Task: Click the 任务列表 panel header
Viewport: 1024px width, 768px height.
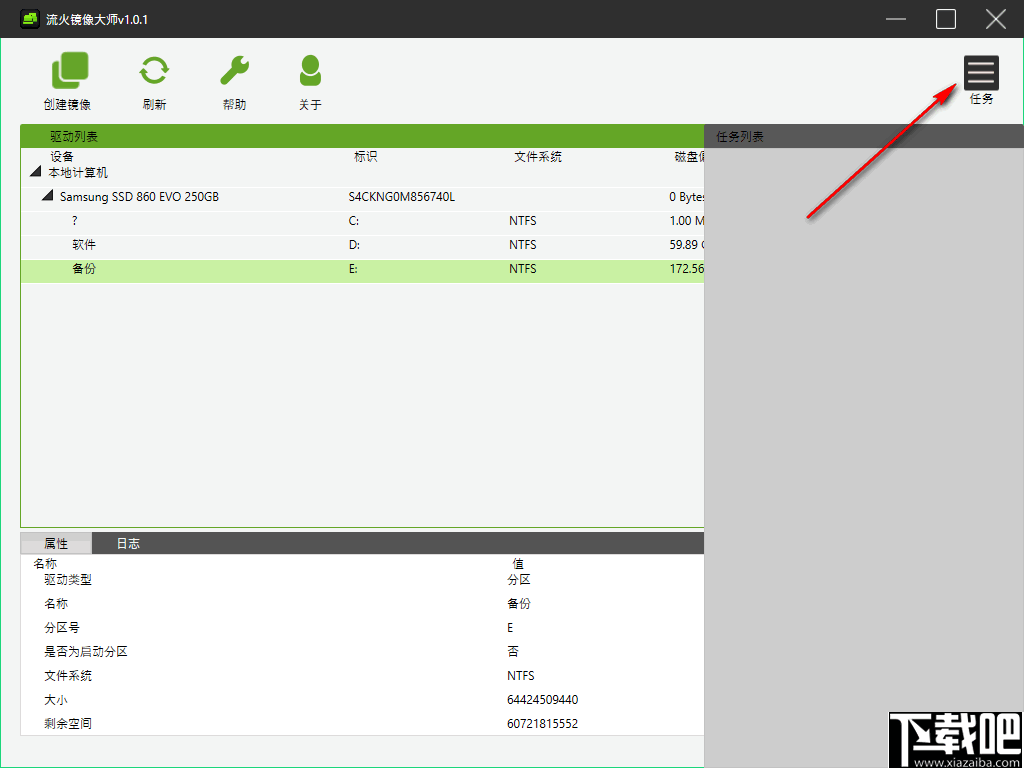Action: 864,136
